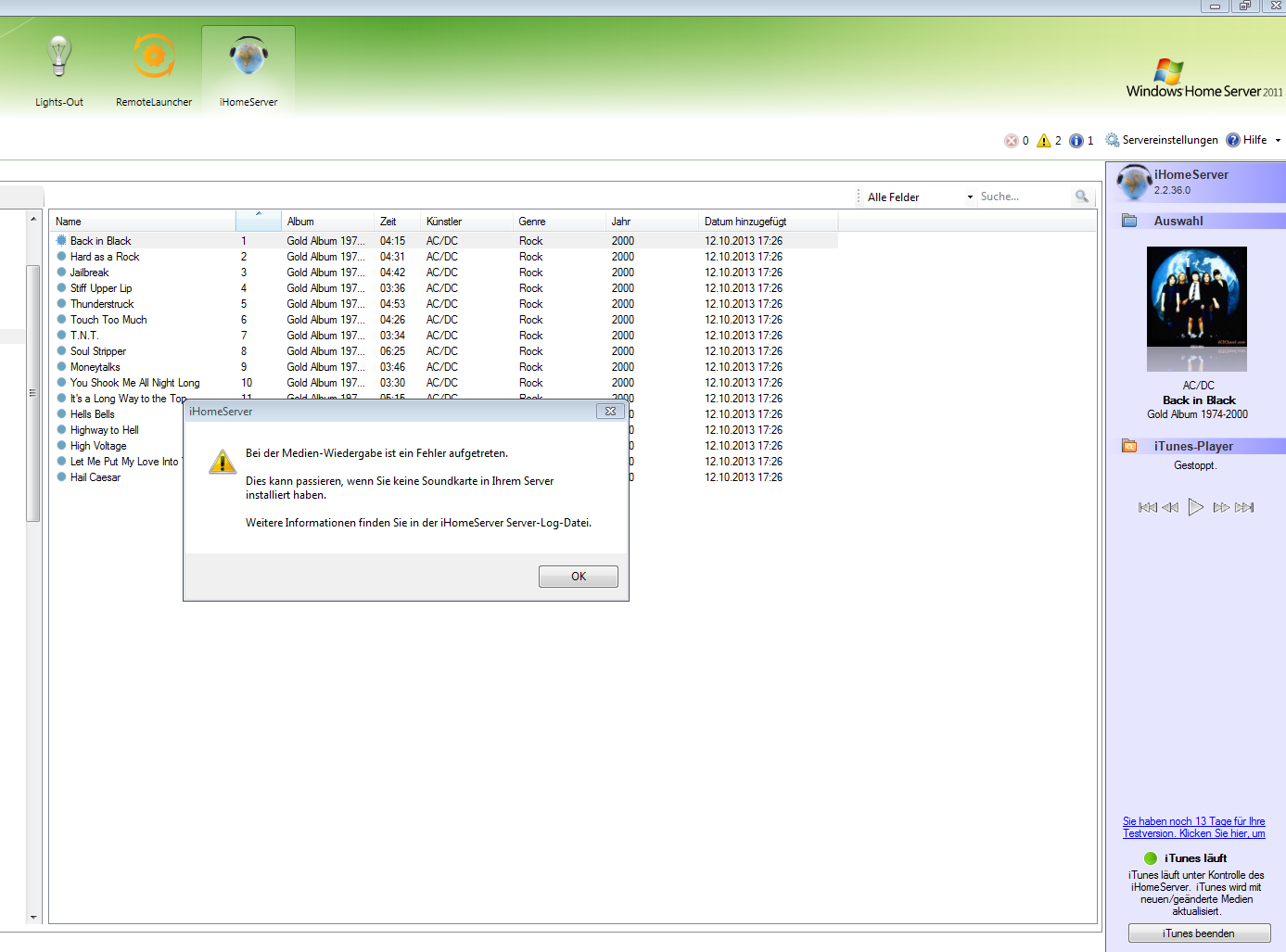This screenshot has height=952, width=1286.
Task: Select the track Touch Too Much
Action: tap(108, 320)
